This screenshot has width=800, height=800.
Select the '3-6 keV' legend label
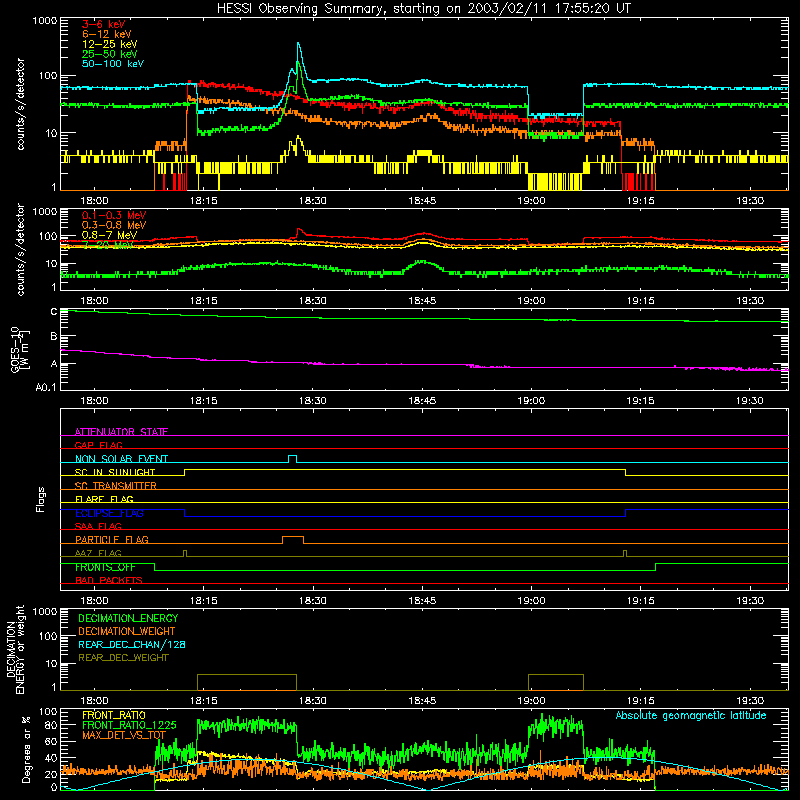[x=103, y=24]
